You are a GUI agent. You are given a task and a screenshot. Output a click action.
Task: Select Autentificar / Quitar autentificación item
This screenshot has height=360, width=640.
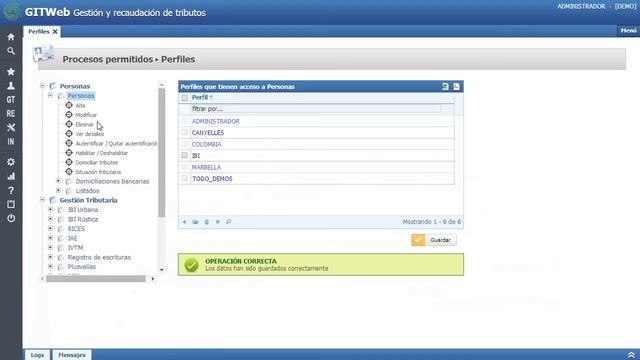pos(117,144)
